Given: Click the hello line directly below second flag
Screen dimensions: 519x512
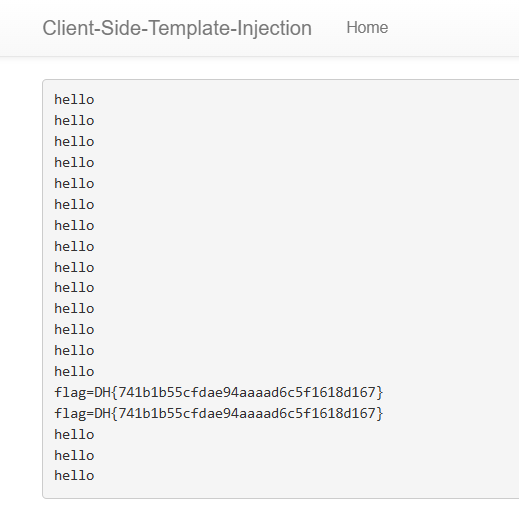Looking at the screenshot, I should [74, 435].
